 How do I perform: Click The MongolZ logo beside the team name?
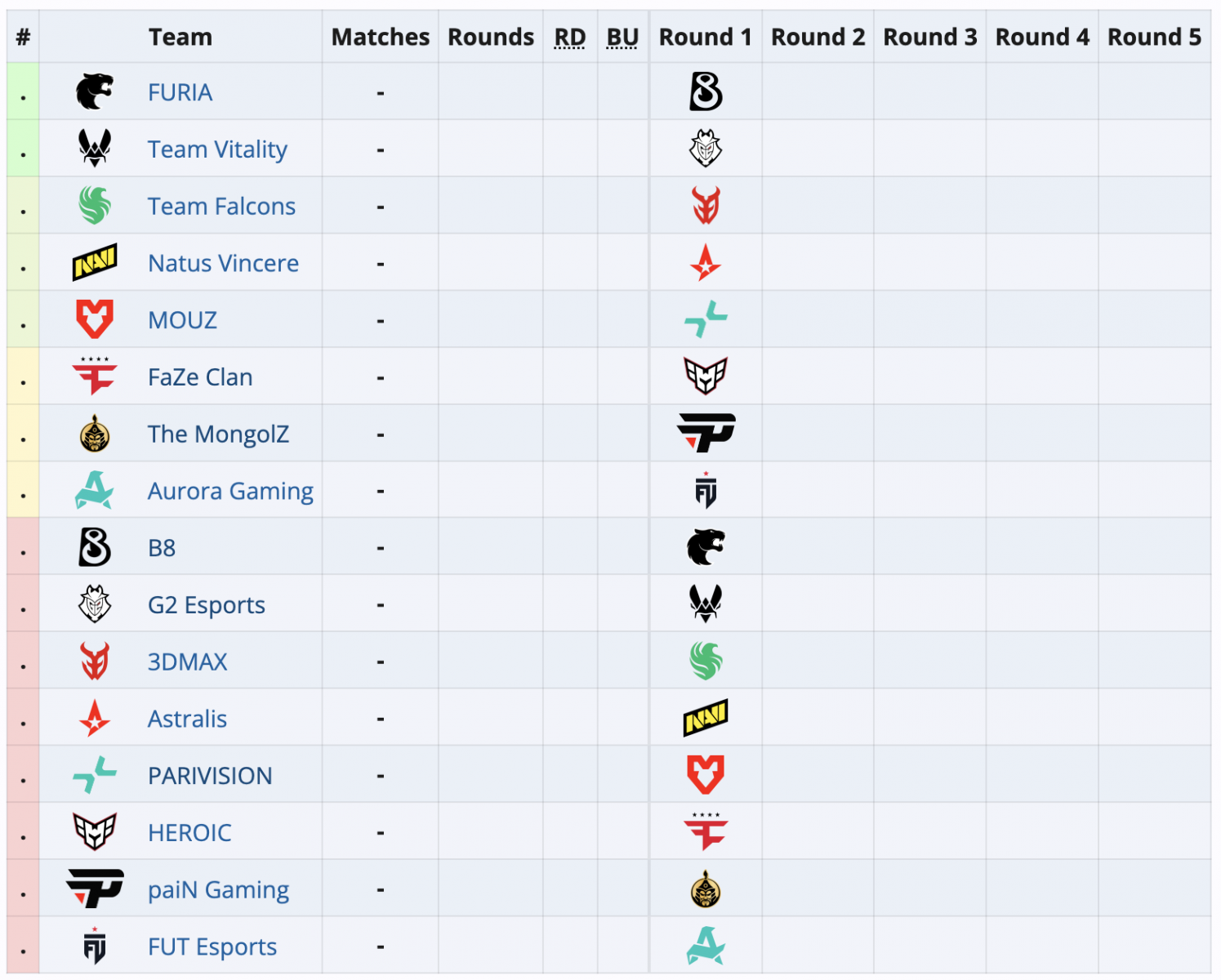coord(95,434)
